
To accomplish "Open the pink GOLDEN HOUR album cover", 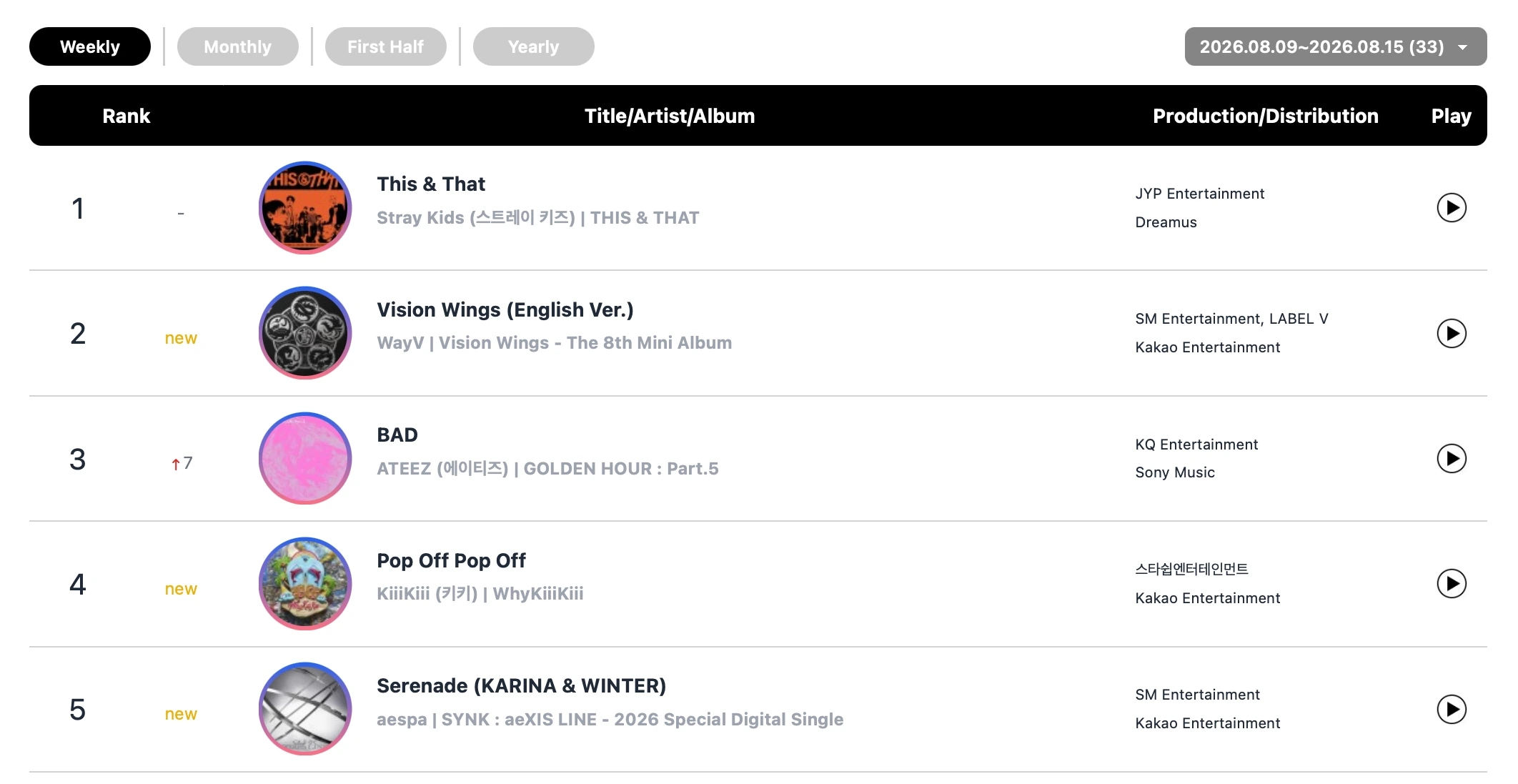I will tap(305, 458).
